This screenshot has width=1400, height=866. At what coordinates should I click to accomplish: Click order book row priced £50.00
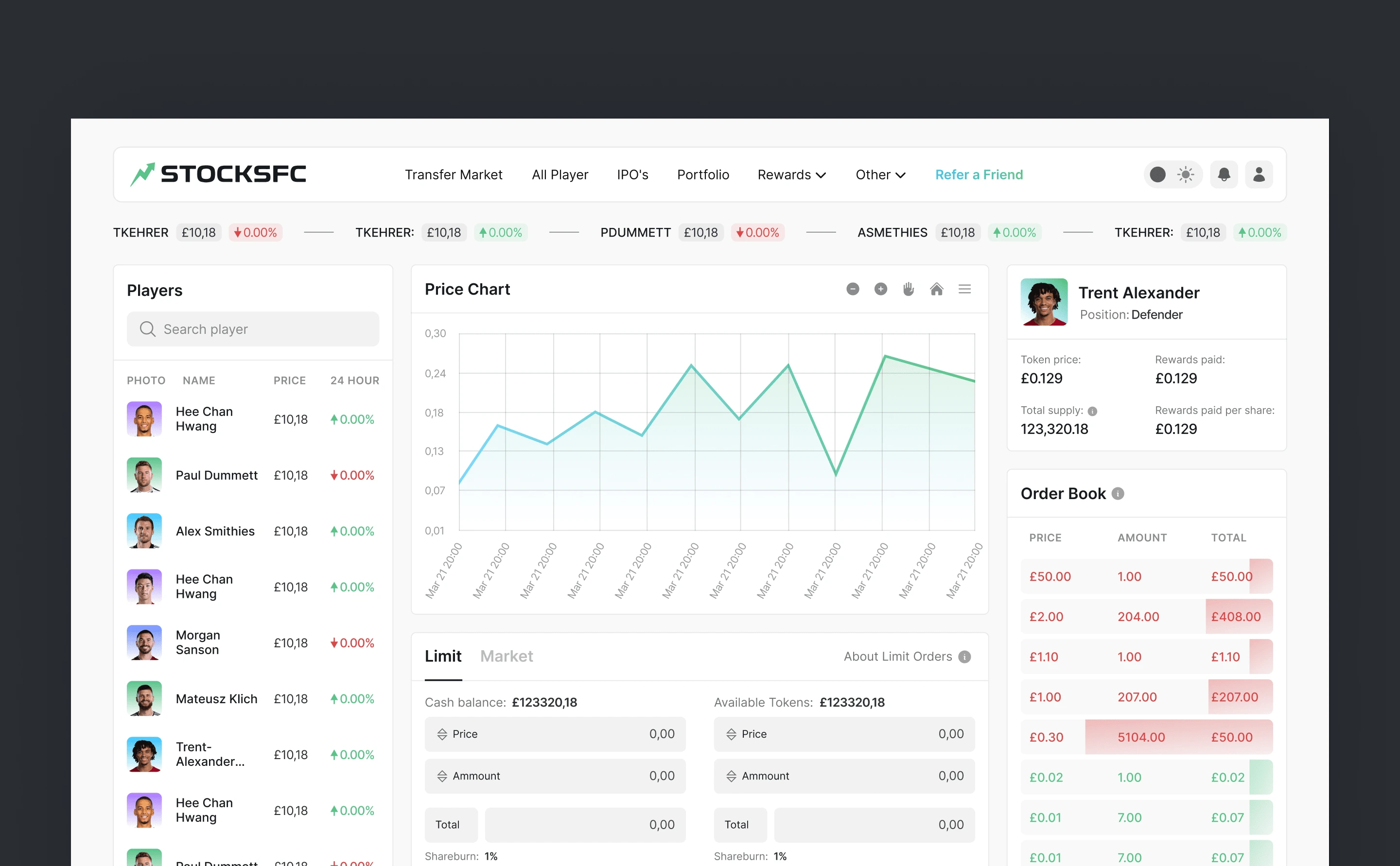1147,576
